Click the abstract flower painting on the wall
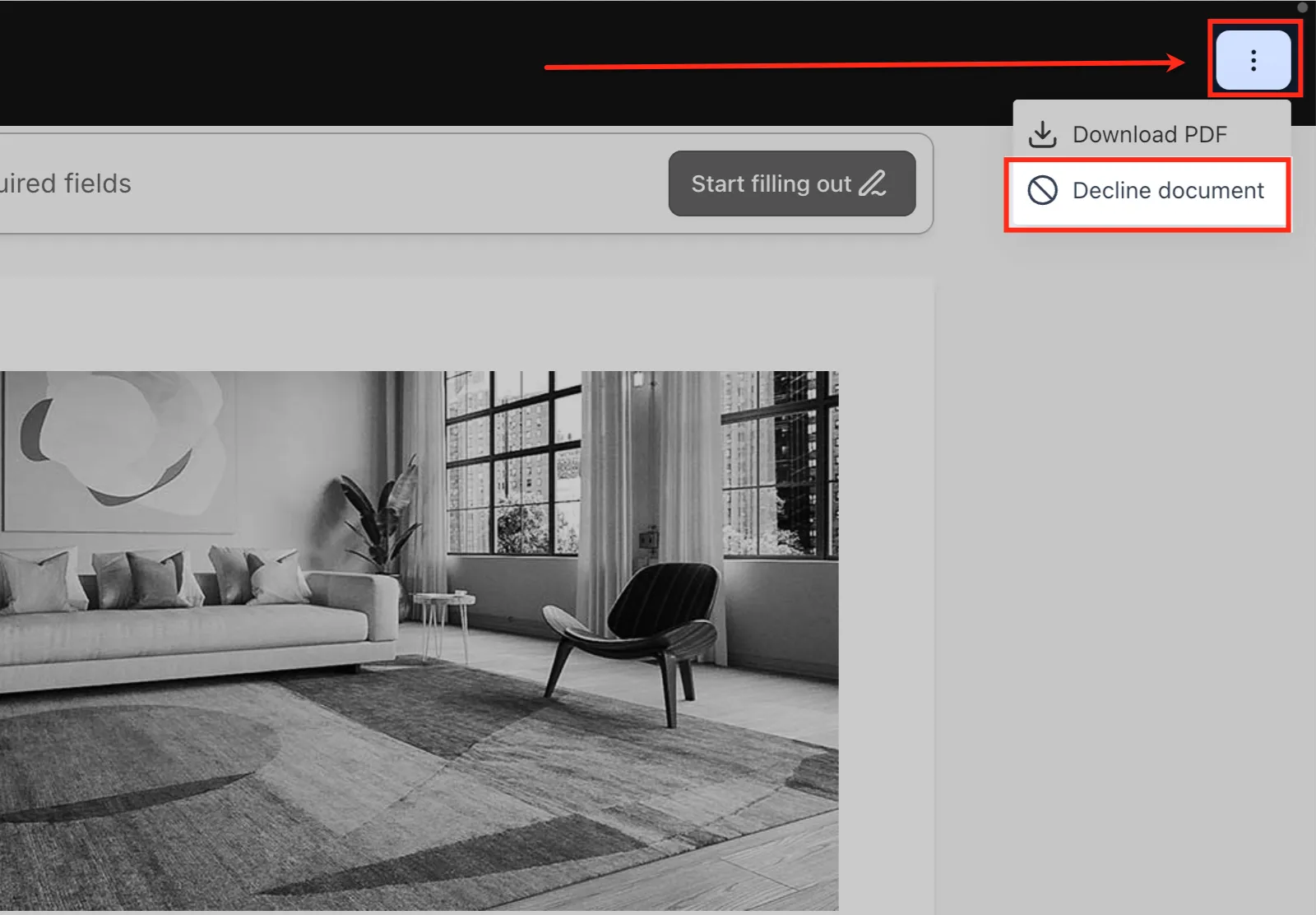Screen dimensions: 1316x915 click(x=118, y=448)
